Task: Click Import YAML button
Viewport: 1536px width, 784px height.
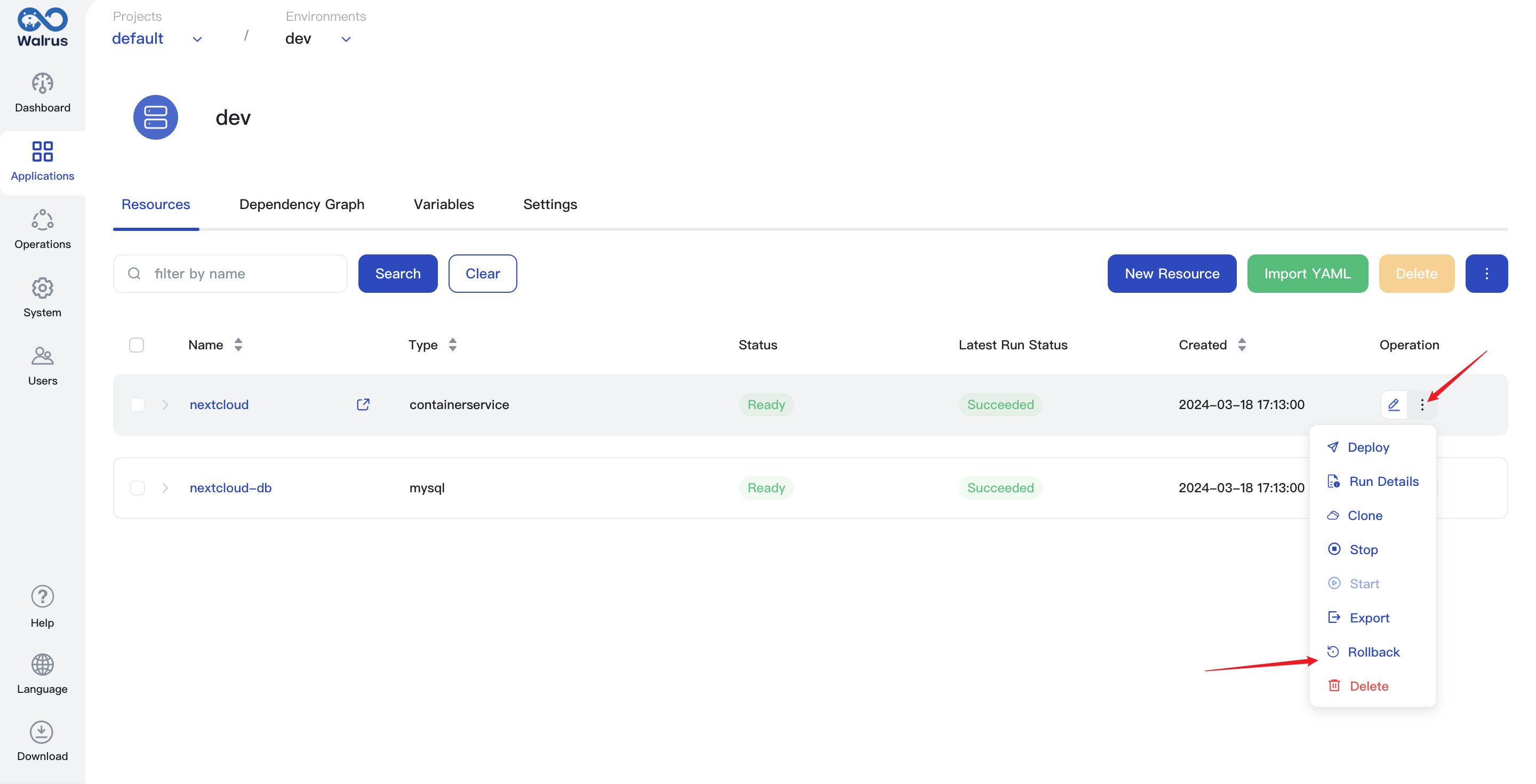Action: coord(1308,273)
